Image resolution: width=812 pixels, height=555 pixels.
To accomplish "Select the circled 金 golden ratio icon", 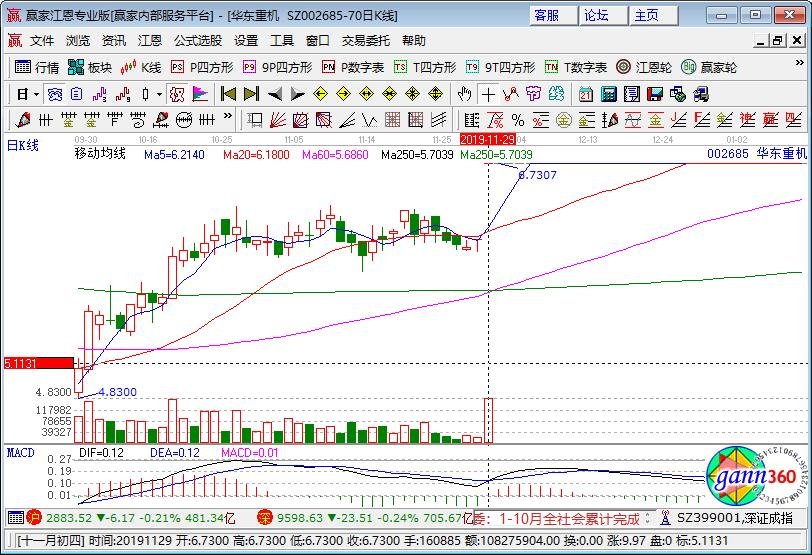I will [x=563, y=120].
